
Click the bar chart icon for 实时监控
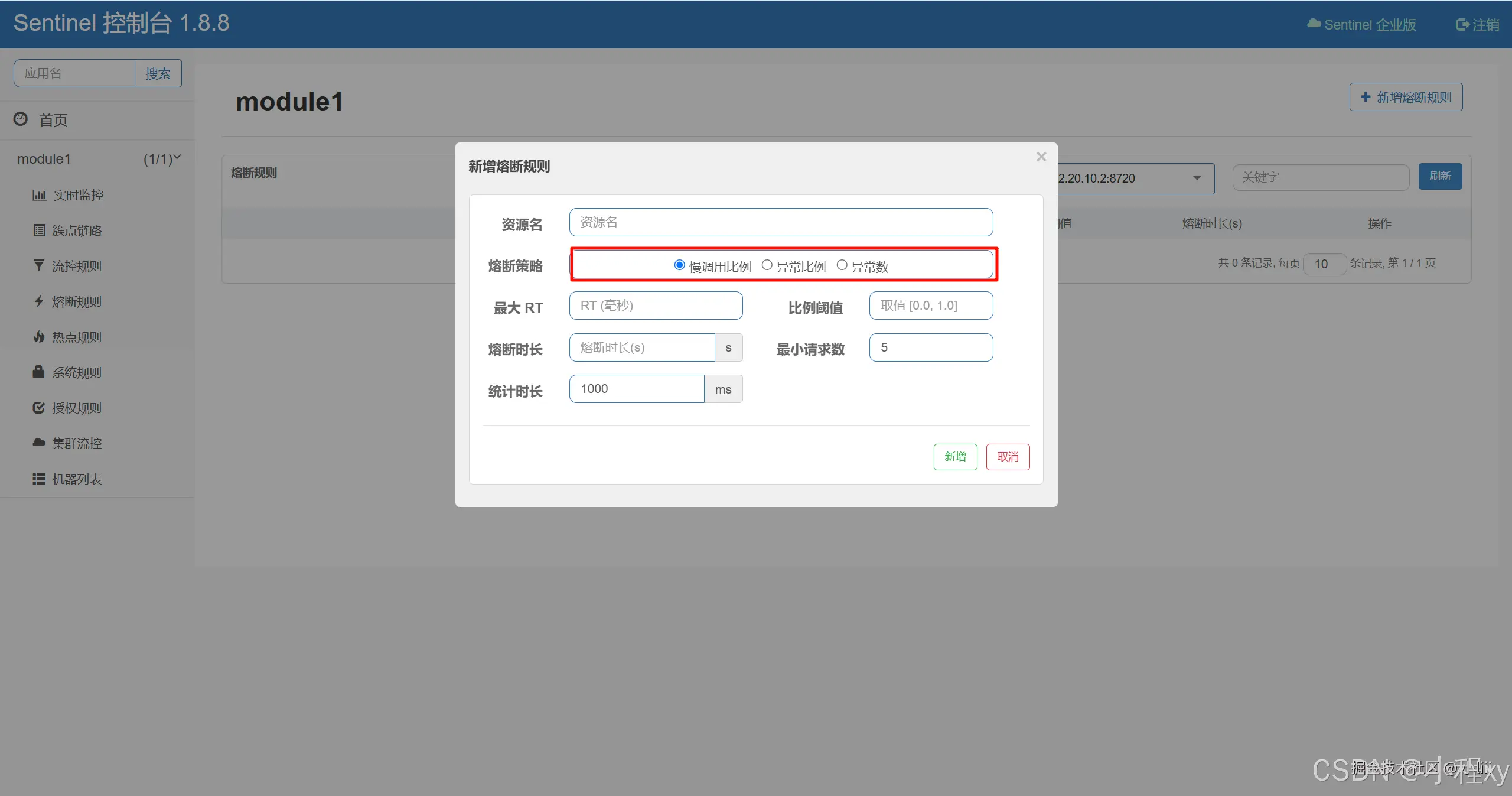(39, 195)
